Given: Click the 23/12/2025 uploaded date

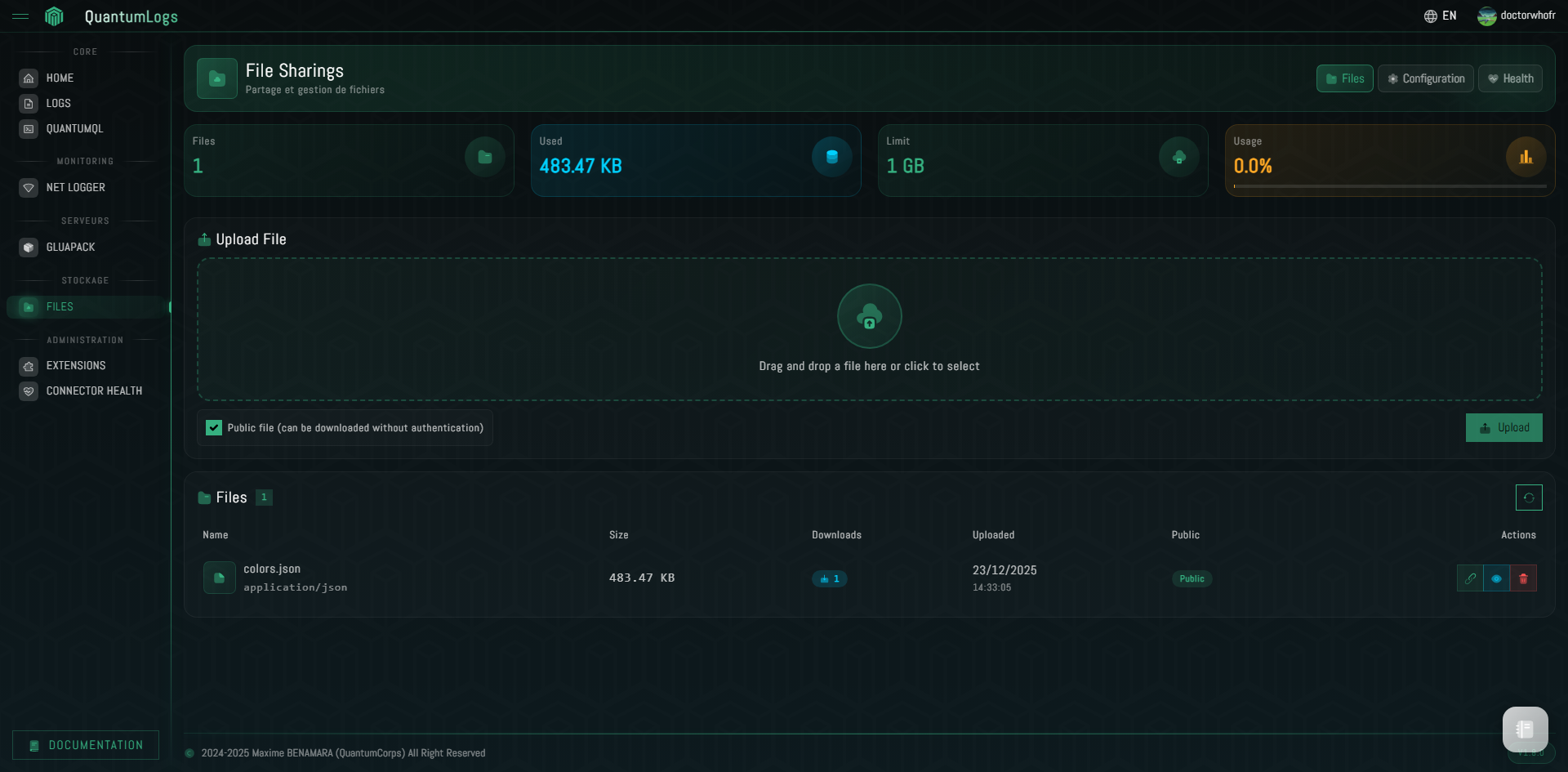Looking at the screenshot, I should coord(1004,570).
